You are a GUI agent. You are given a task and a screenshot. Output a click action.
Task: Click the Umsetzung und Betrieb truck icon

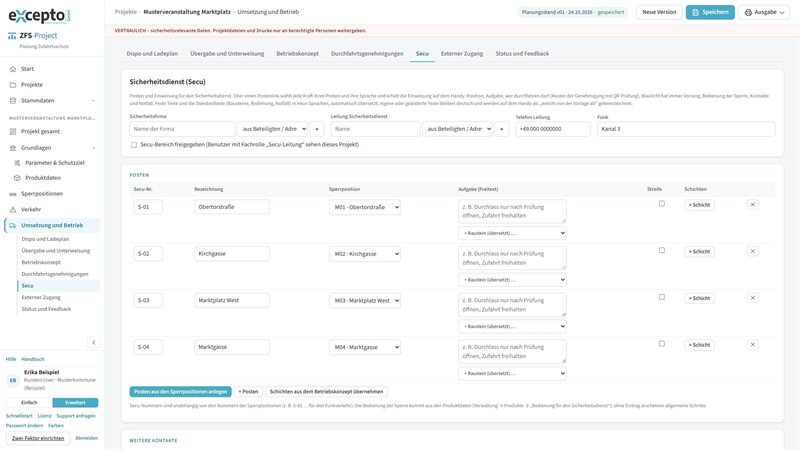click(13, 226)
